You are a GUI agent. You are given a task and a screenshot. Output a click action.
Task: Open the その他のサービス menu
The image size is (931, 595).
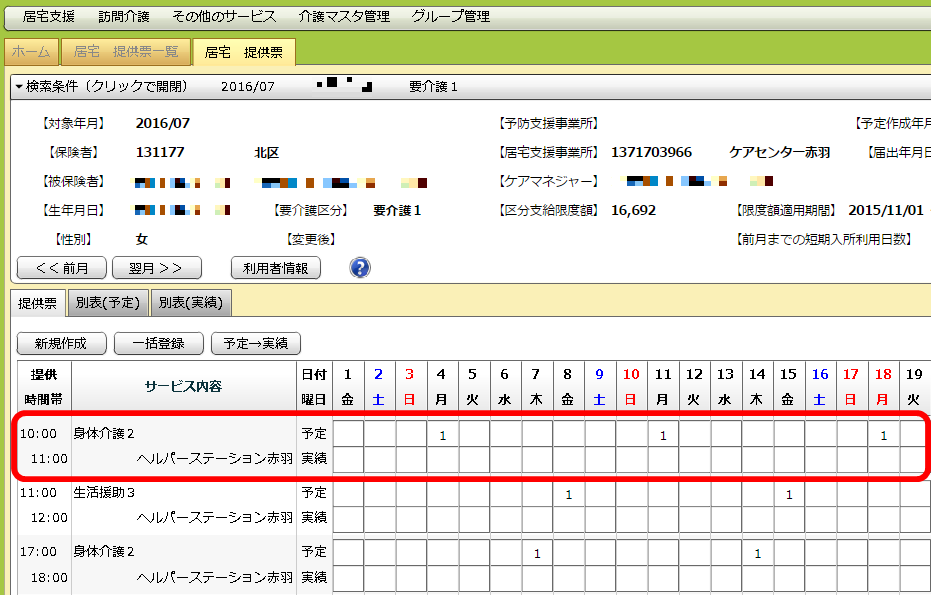(x=222, y=17)
